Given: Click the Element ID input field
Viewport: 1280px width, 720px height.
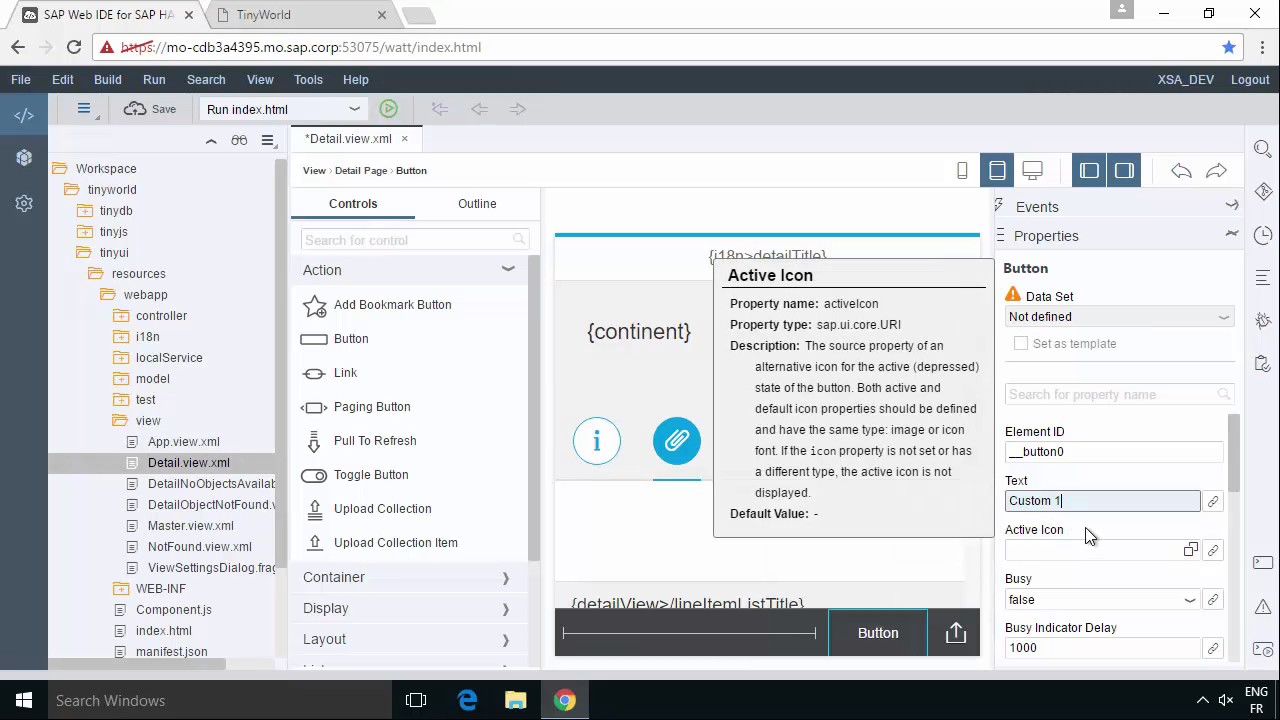Looking at the screenshot, I should (x=1113, y=452).
